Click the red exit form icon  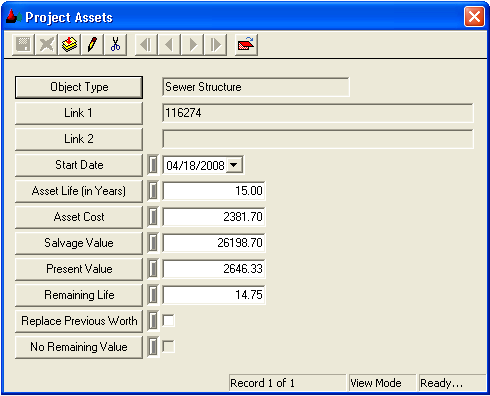[246, 44]
